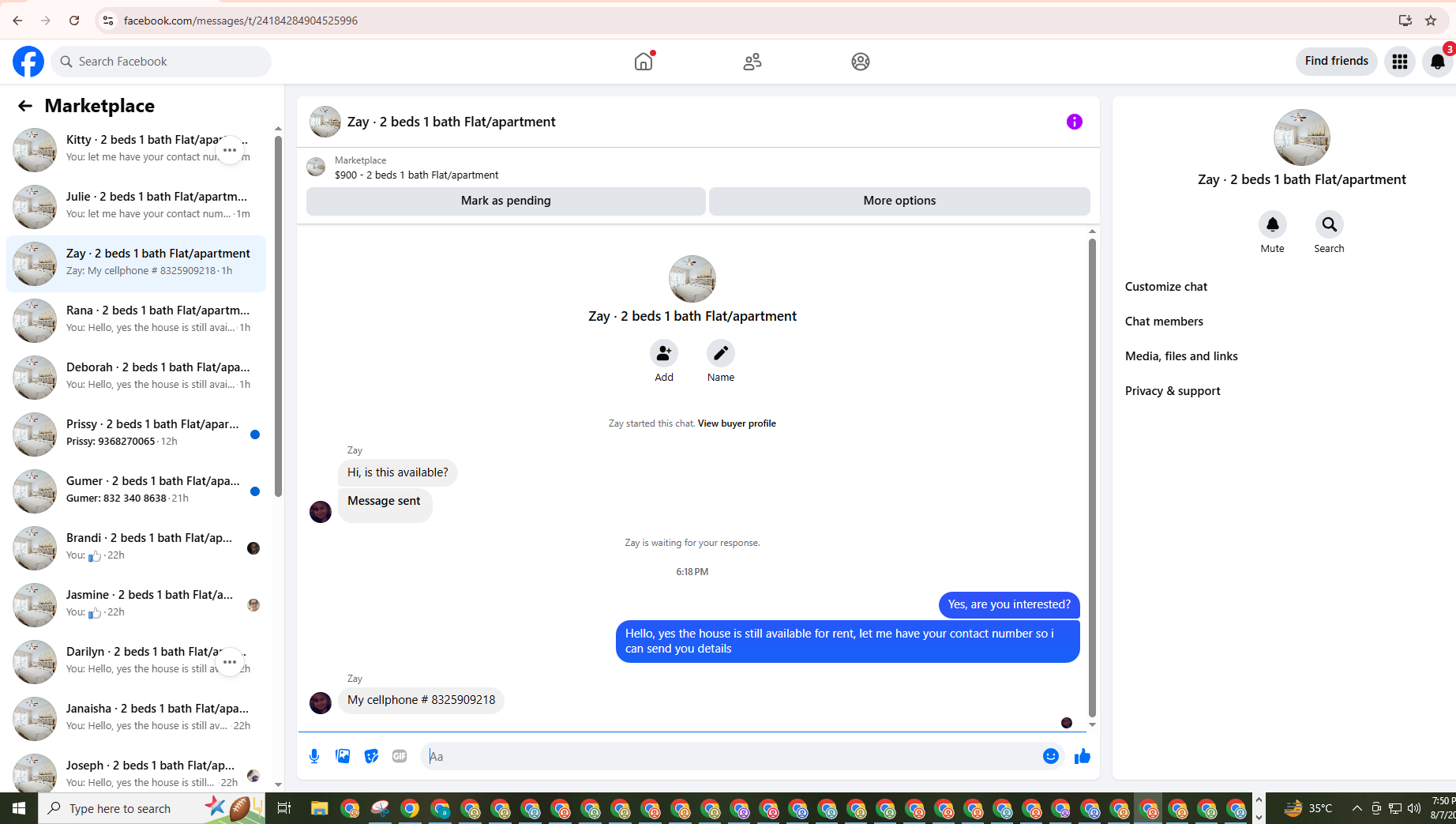
Task: Open the emoji picker
Action: 1051,756
